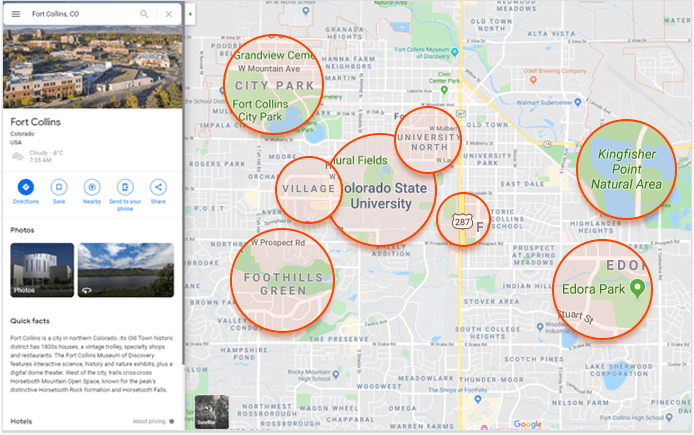Click SOUTH COLLEGE HEIGHTS map label
Screen dimensions: 694x435
click(487, 333)
